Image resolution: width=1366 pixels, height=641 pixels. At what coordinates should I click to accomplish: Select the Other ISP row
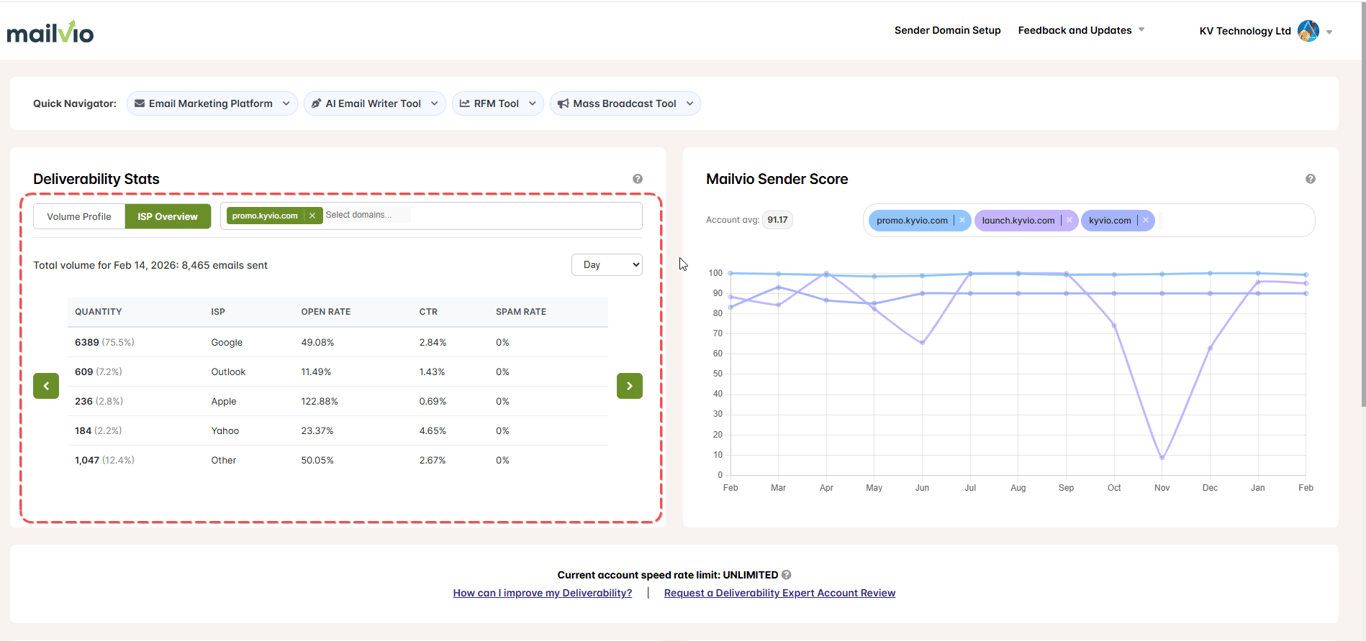[338, 460]
